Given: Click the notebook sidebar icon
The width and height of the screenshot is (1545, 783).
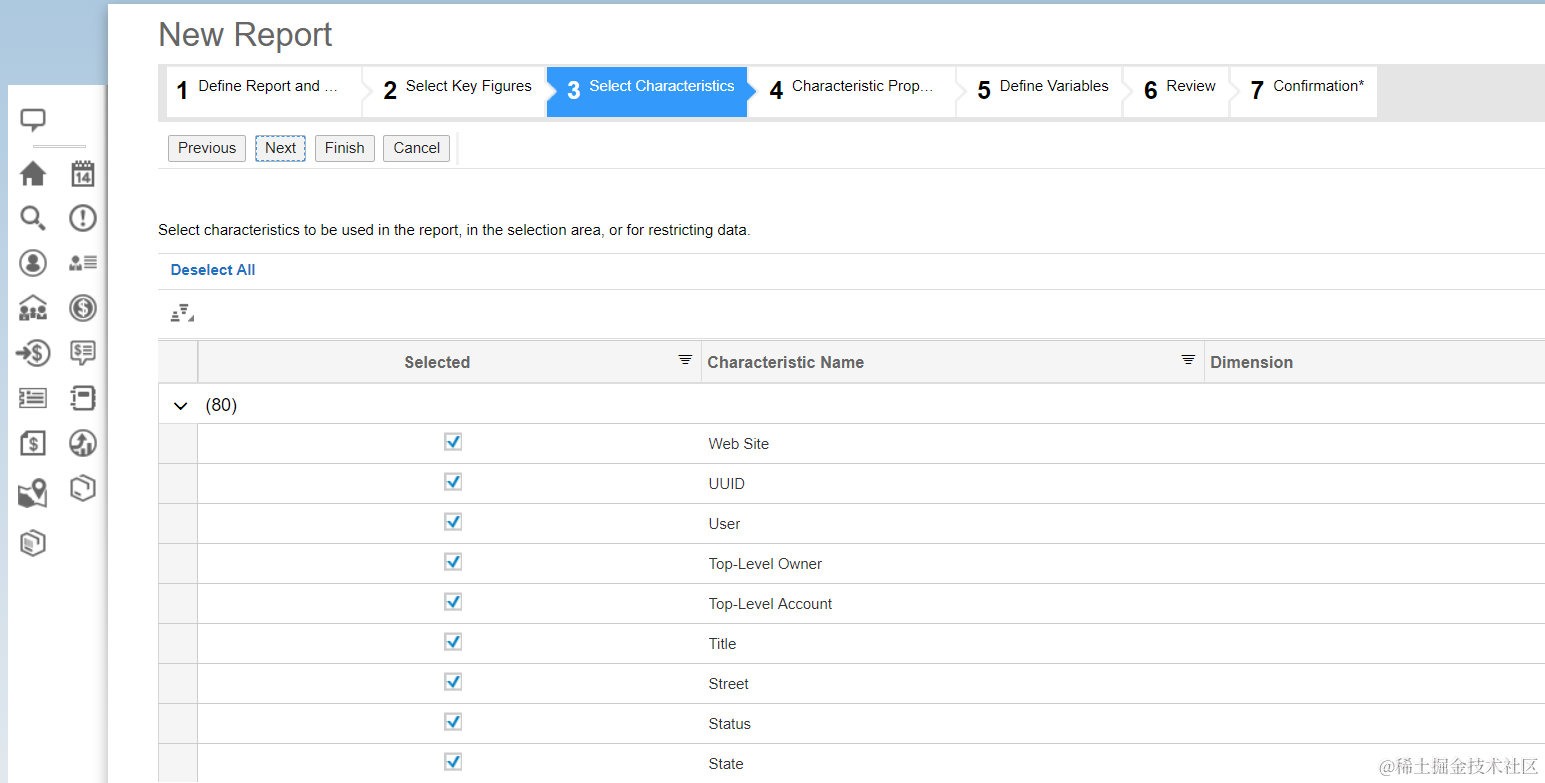Looking at the screenshot, I should pyautogui.click(x=83, y=398).
